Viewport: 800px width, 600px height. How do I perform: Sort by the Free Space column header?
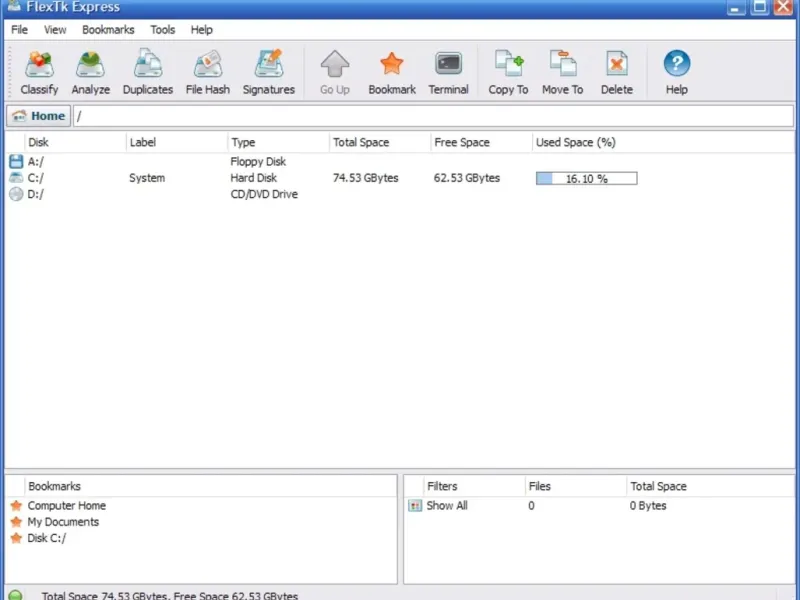pyautogui.click(x=481, y=142)
